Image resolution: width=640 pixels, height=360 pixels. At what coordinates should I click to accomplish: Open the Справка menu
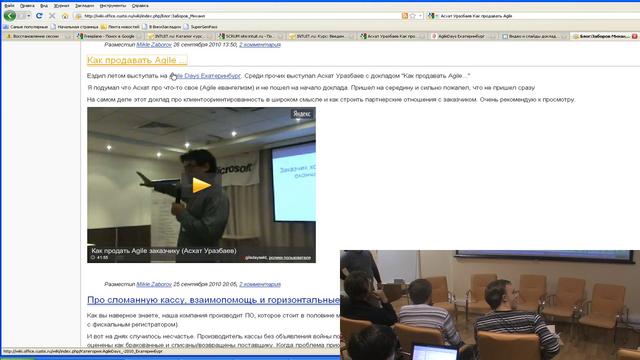[140, 6]
